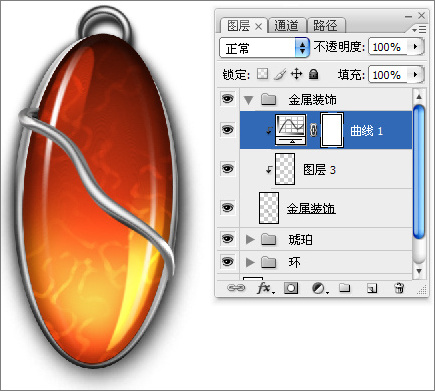
Task: Open the opacity slider arrow
Action: click(x=415, y=47)
